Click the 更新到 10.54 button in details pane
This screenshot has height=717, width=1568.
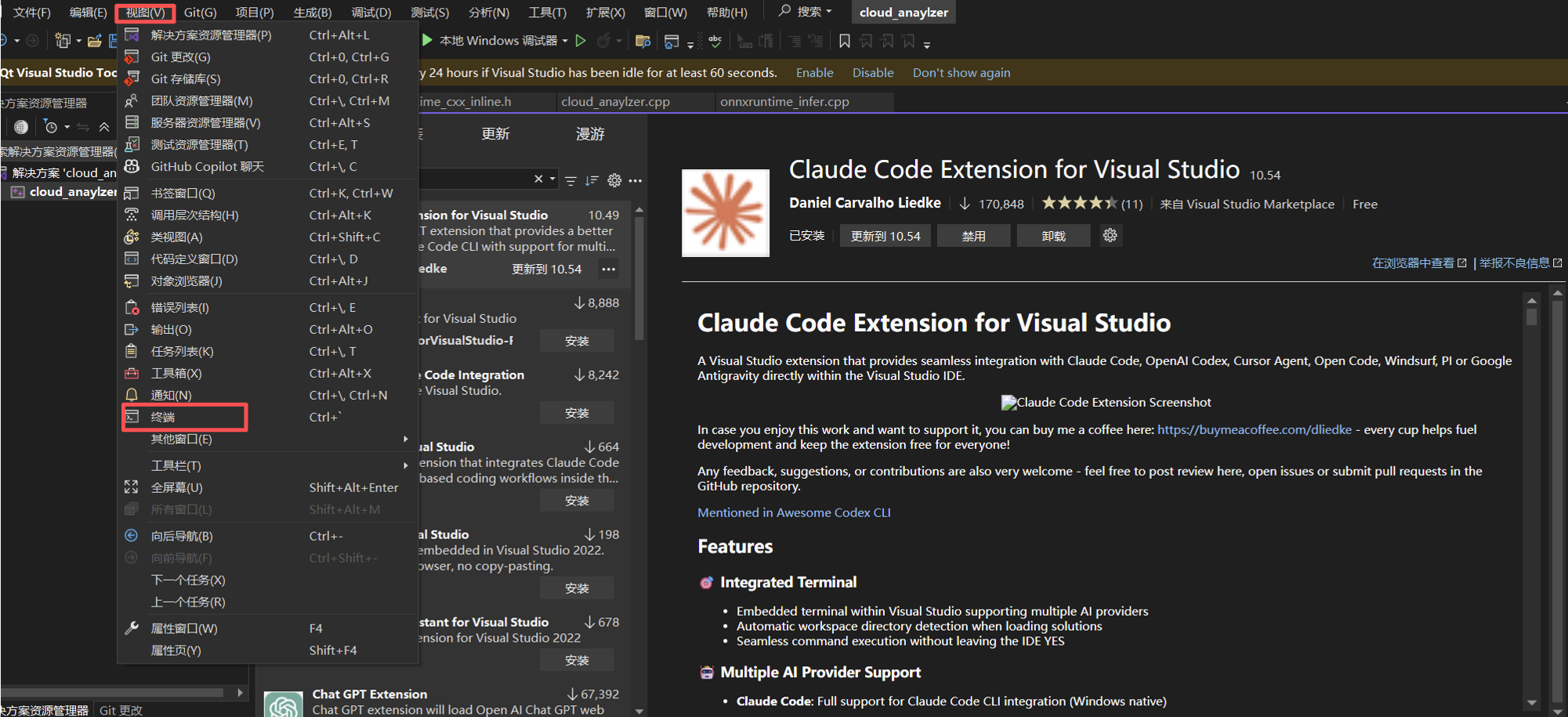pyautogui.click(x=885, y=236)
